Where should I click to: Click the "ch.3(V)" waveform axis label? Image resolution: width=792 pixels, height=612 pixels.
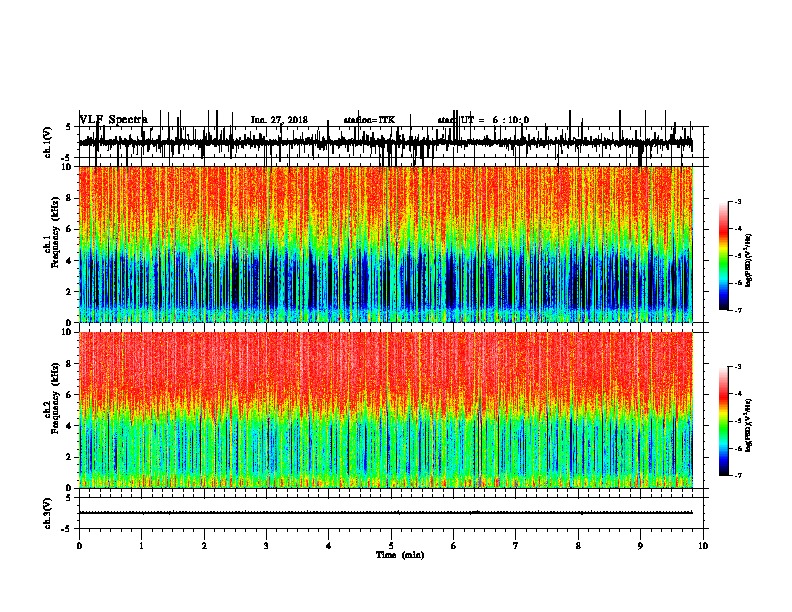coord(48,513)
